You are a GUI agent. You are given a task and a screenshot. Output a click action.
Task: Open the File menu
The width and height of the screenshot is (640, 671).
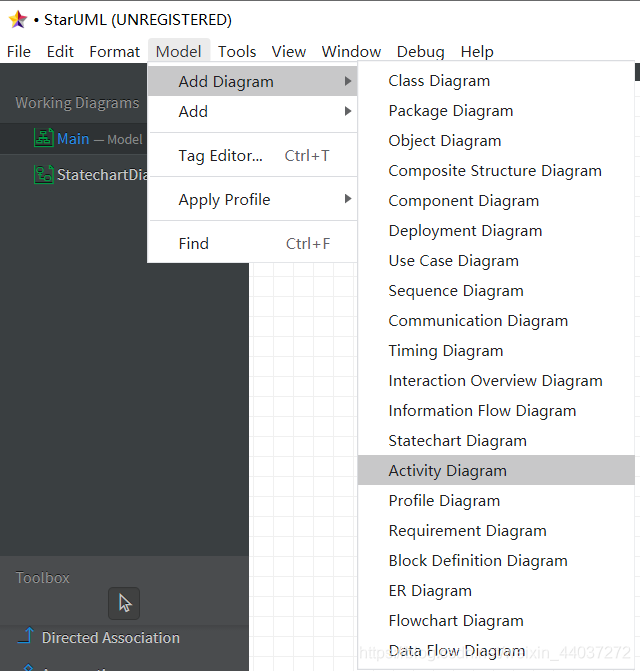coord(19,52)
